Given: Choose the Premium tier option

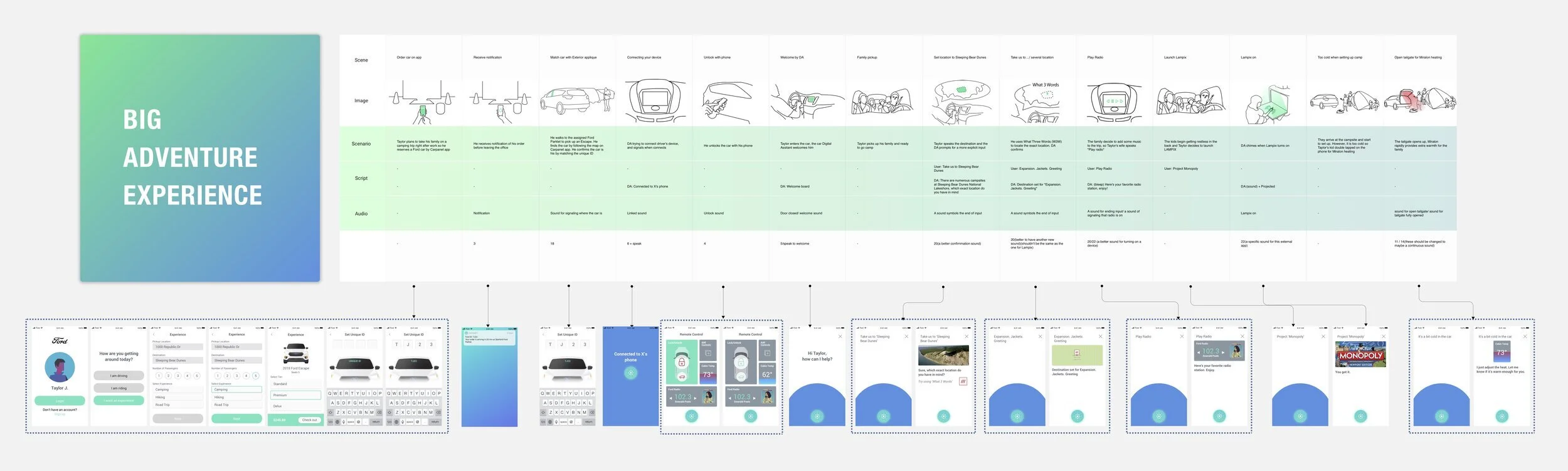Looking at the screenshot, I should click(295, 395).
